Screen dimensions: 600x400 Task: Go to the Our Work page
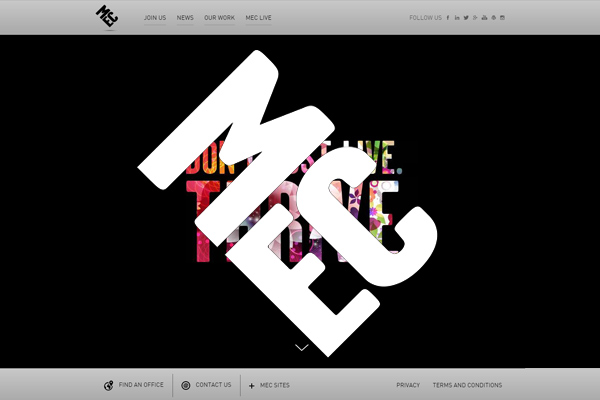click(220, 18)
